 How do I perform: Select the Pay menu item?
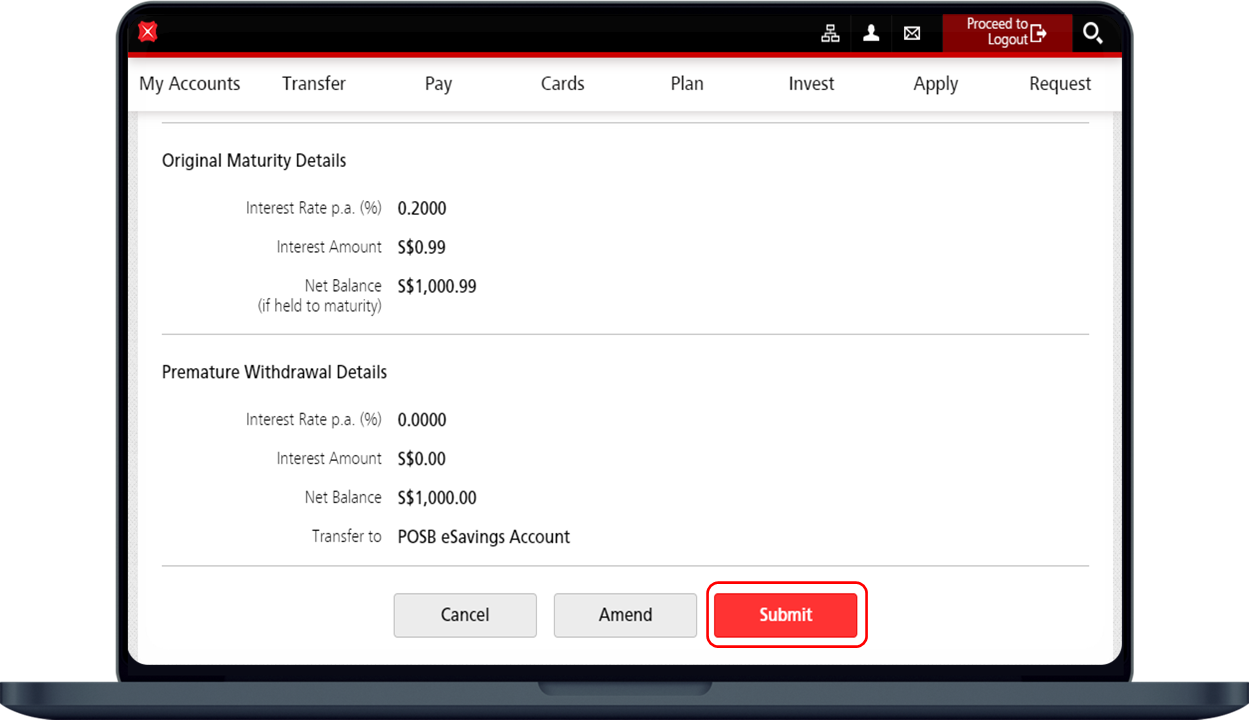tap(438, 84)
